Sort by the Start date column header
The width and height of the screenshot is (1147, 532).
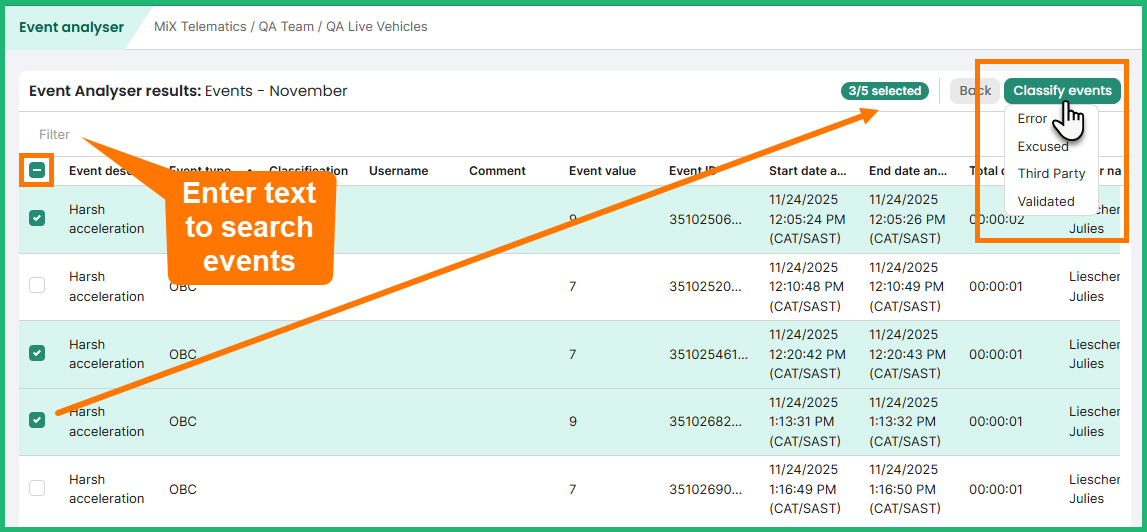click(808, 171)
